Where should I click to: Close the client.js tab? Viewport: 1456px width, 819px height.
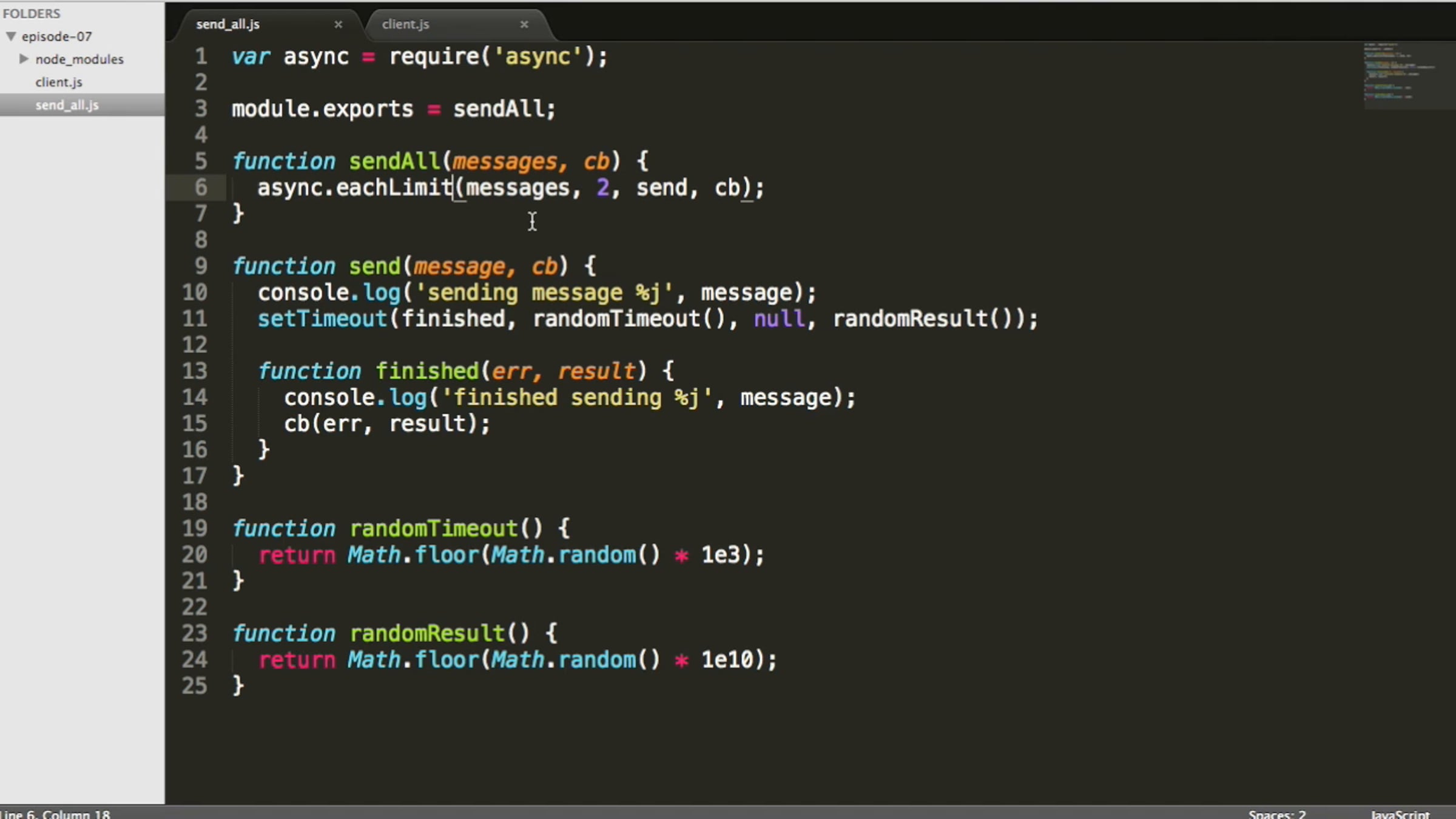click(524, 24)
